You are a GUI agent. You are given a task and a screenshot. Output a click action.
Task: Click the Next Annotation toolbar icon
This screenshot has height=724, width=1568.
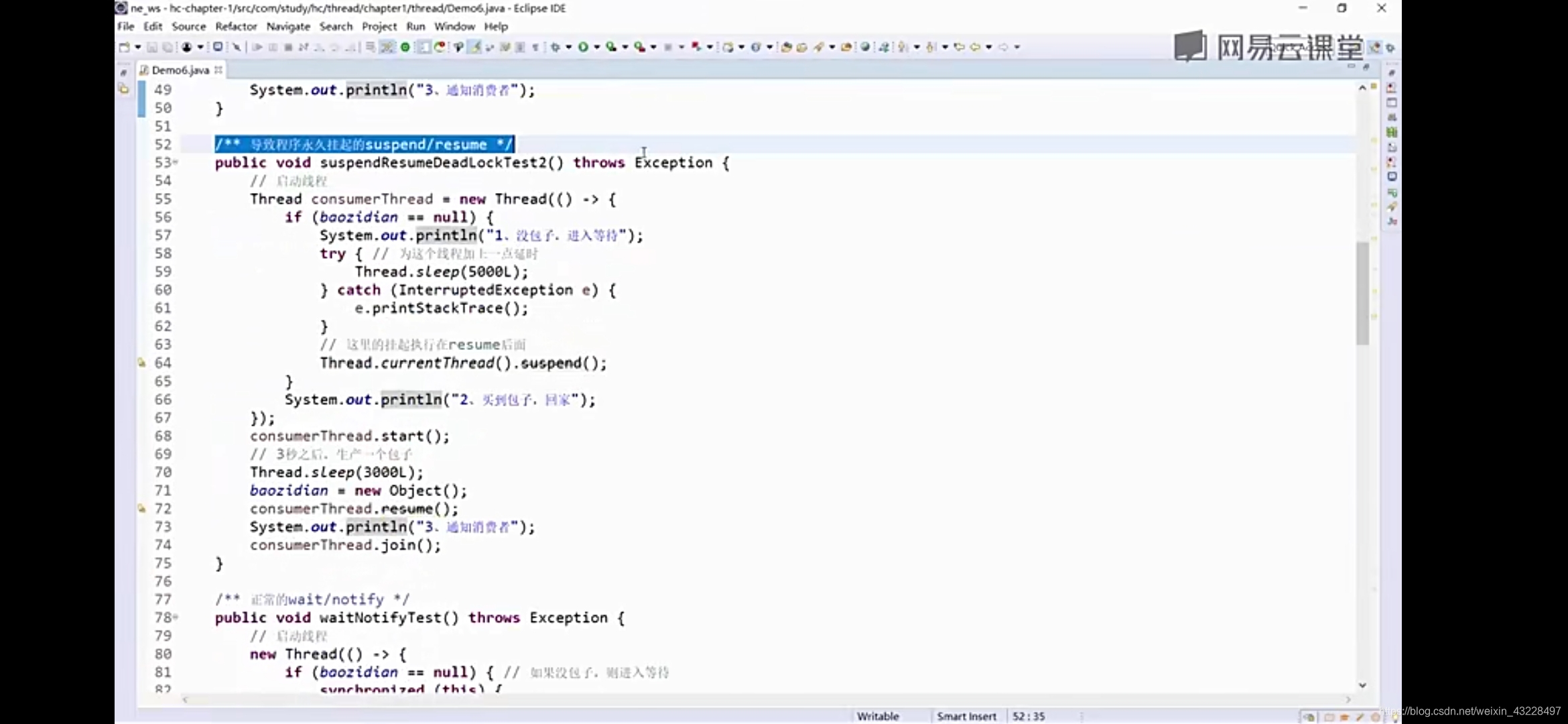point(903,47)
